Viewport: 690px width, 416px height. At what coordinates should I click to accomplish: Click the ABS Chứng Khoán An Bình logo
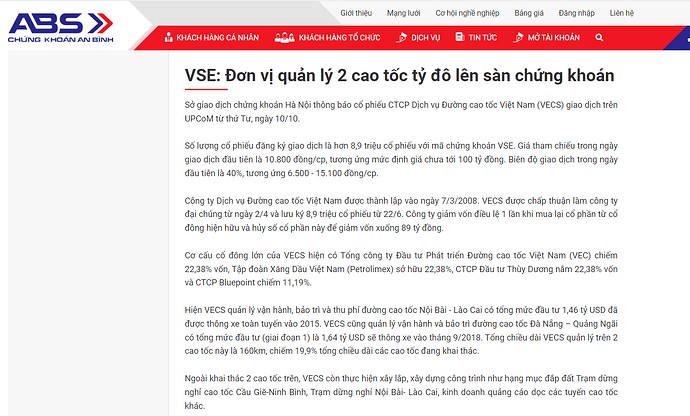pyautogui.click(x=61, y=28)
